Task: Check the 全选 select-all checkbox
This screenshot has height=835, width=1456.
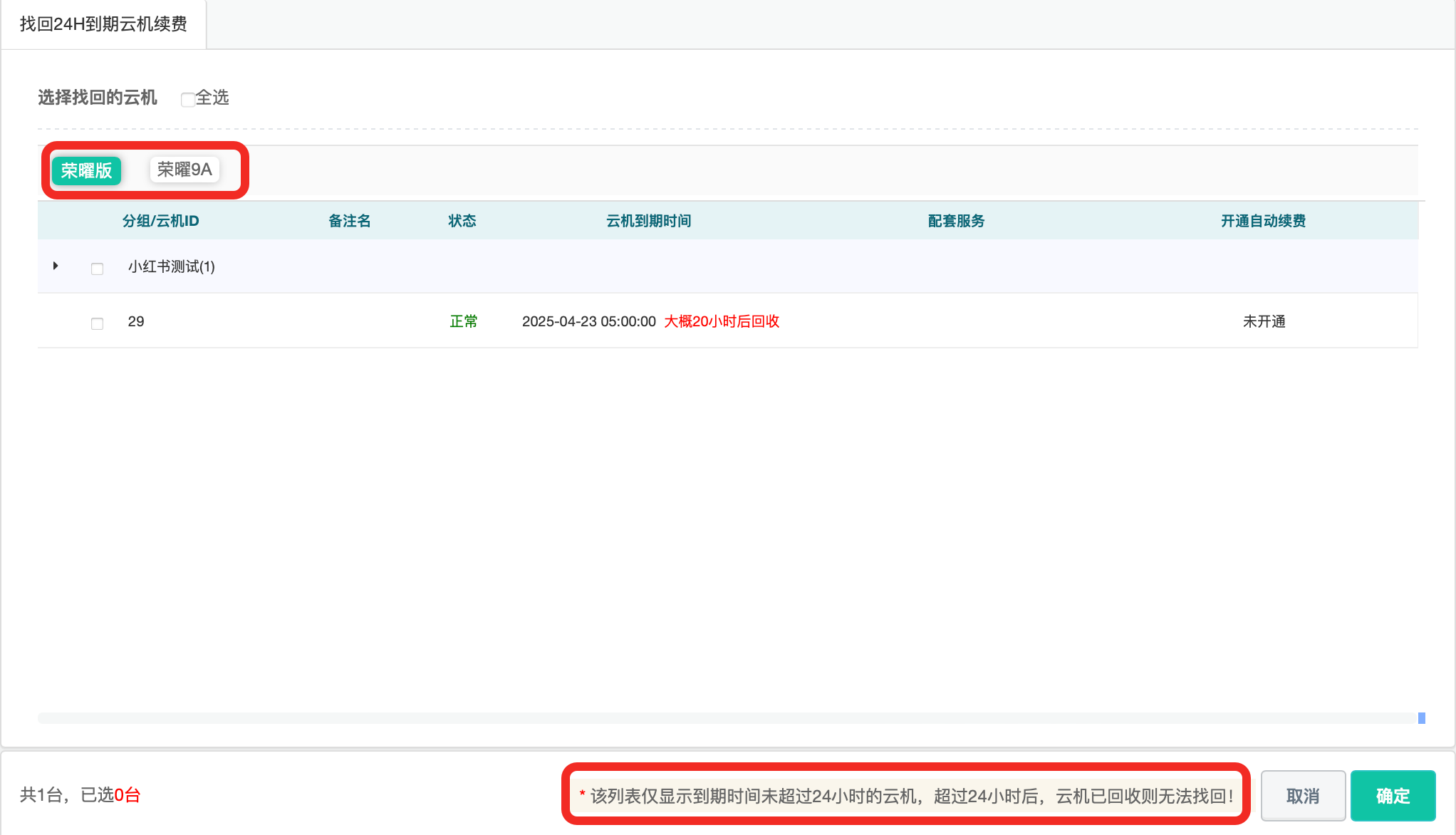Action: (x=188, y=99)
